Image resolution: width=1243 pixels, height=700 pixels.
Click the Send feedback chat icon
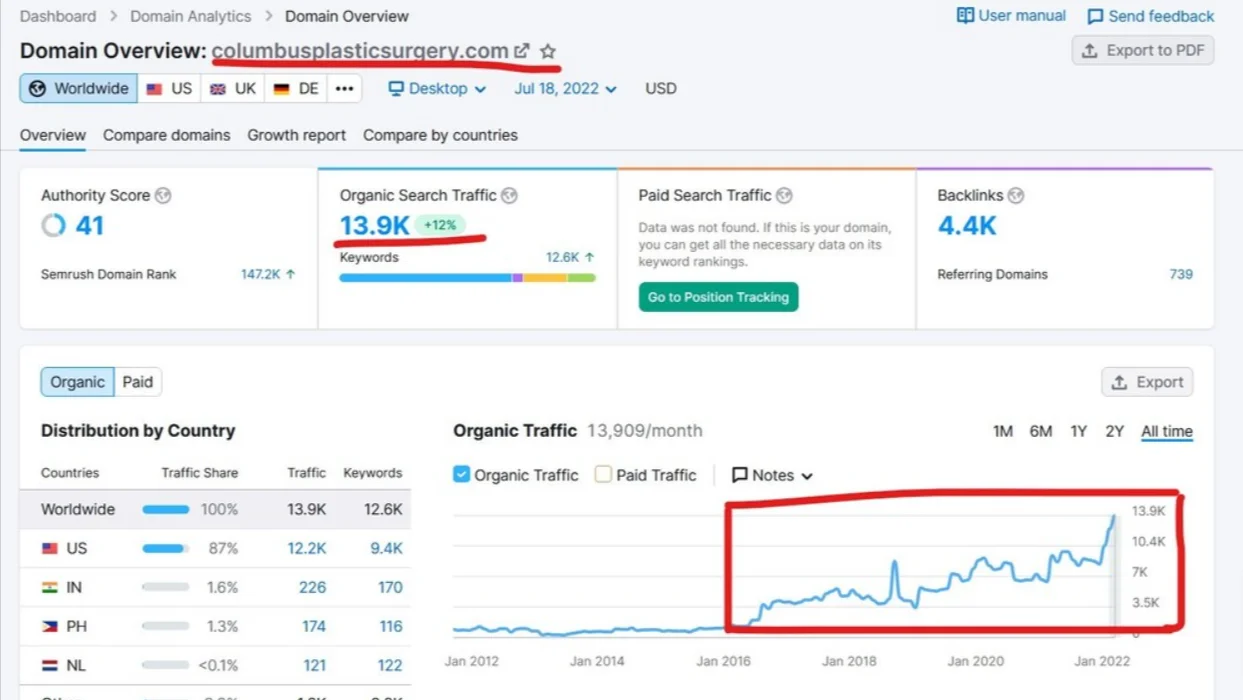1095,17
